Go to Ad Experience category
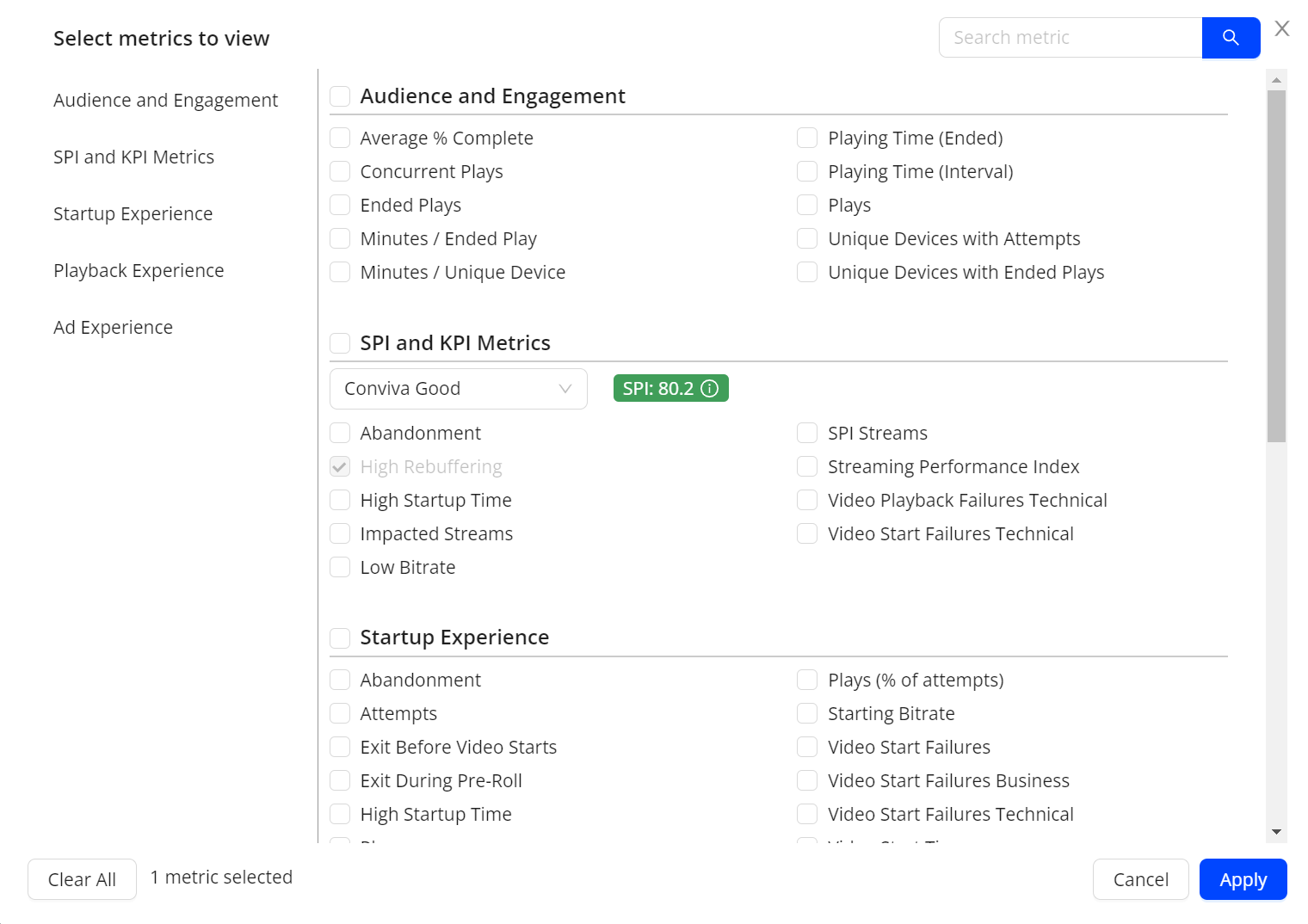Image resolution: width=1308 pixels, height=924 pixels. (113, 328)
